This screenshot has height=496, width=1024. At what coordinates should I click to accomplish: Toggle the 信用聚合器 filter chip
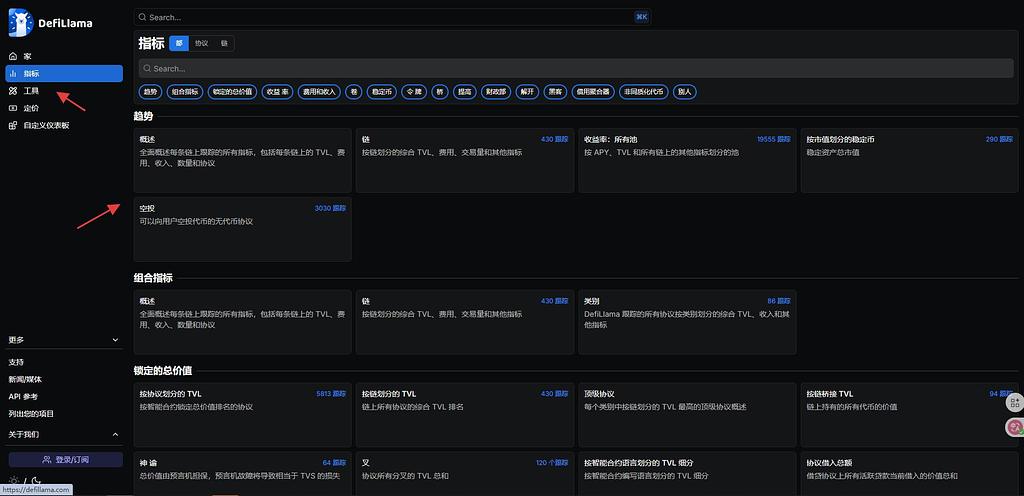pos(593,91)
